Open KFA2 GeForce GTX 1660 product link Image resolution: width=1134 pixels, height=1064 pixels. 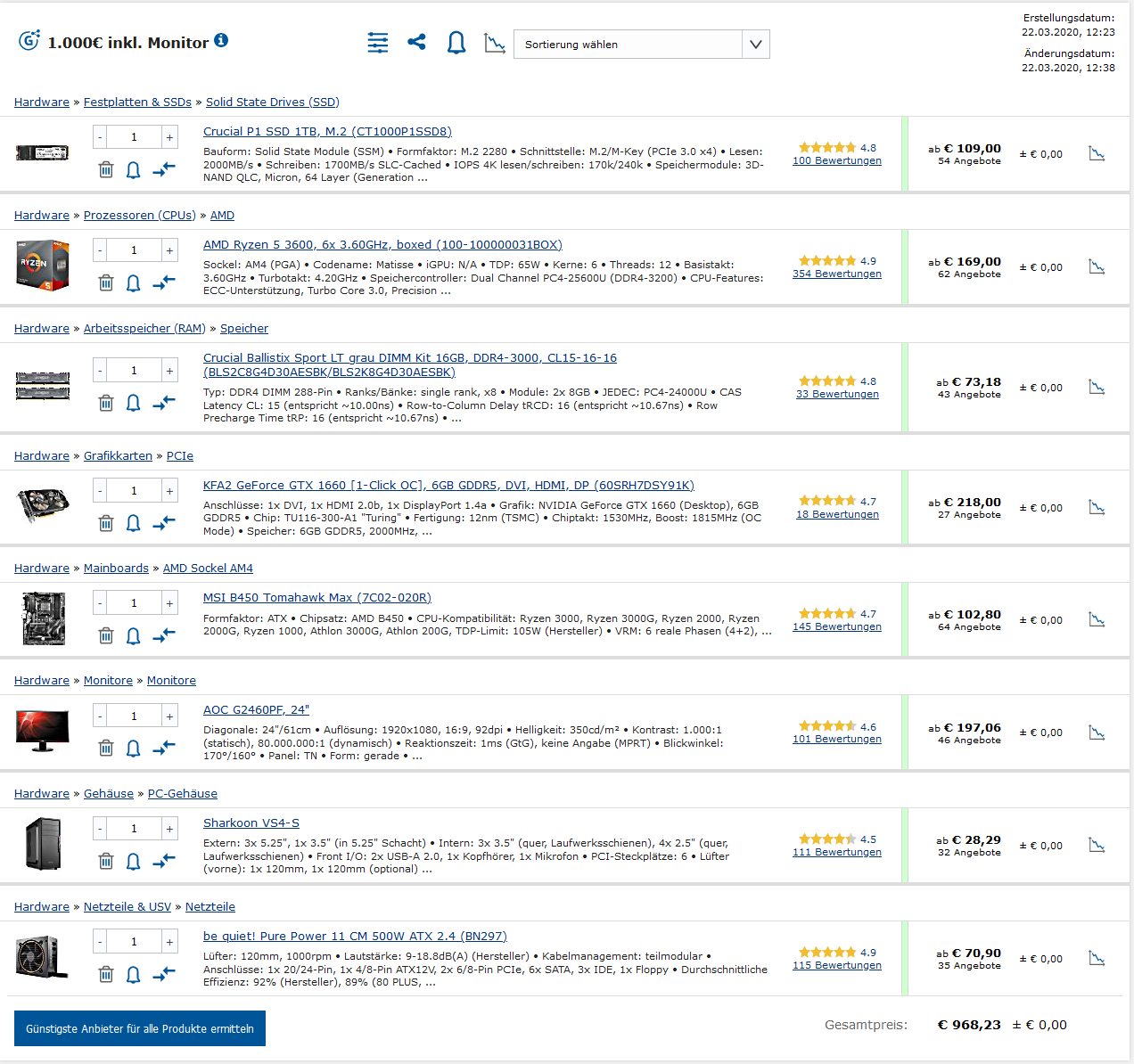click(x=448, y=485)
